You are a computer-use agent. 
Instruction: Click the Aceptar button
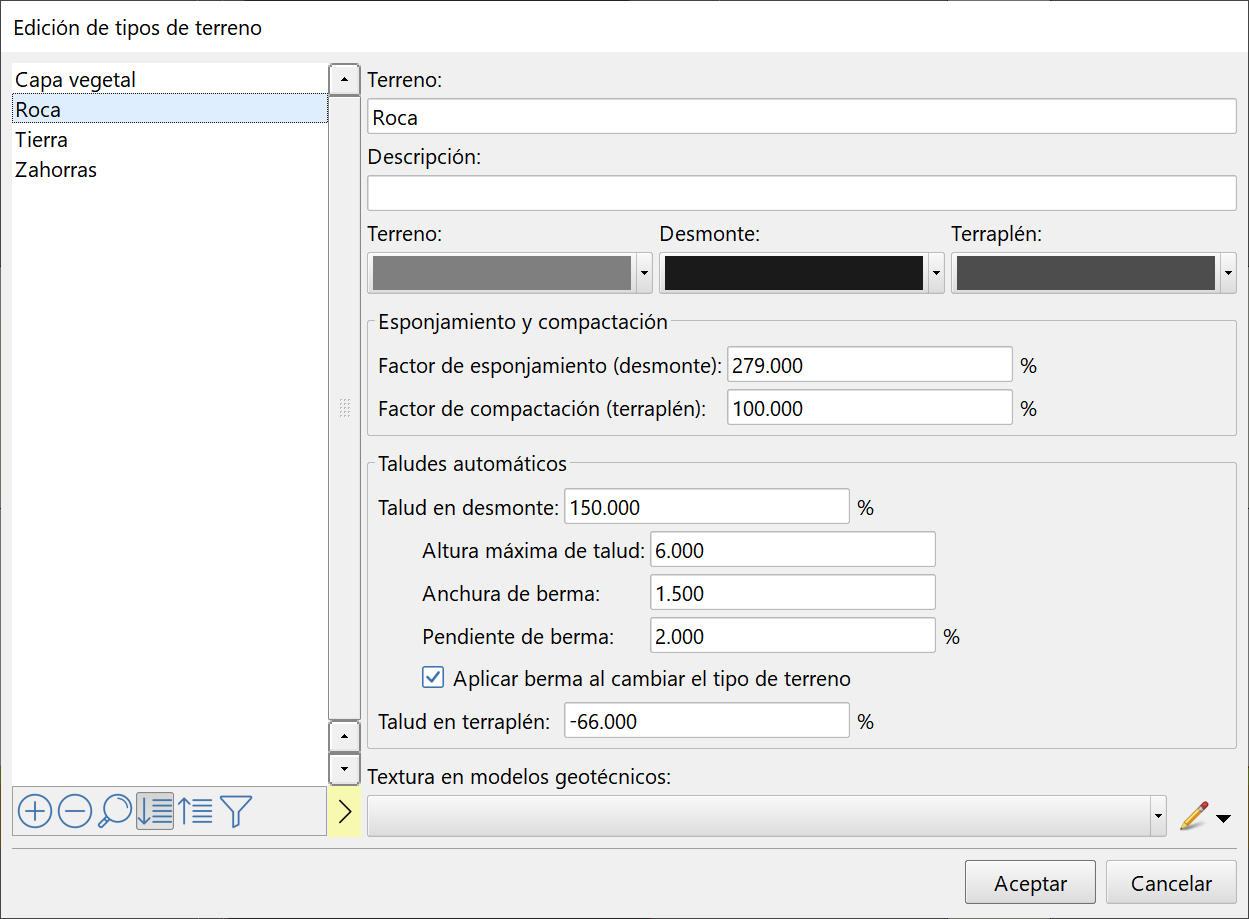point(1030,883)
